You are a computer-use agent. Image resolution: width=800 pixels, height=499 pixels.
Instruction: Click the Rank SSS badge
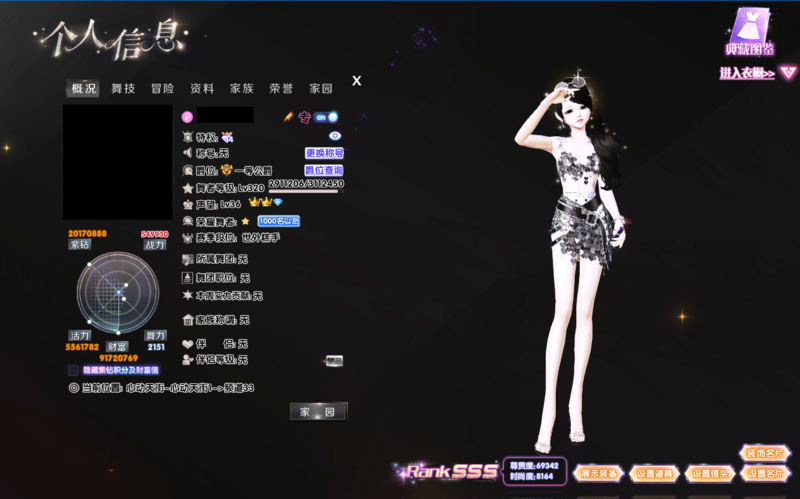[x=448, y=471]
